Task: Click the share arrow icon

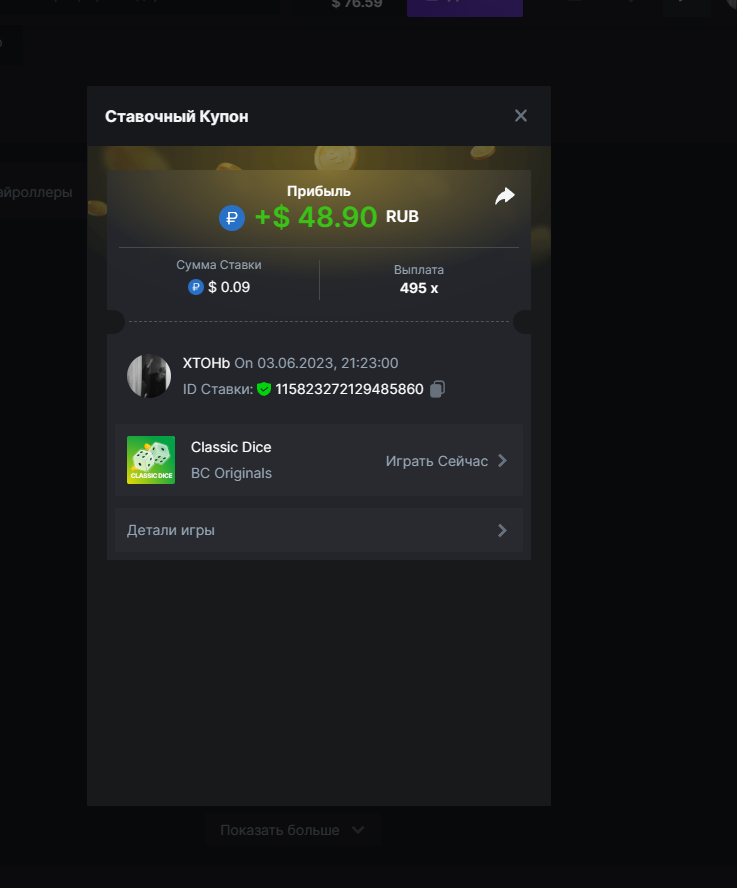Action: 505,196
